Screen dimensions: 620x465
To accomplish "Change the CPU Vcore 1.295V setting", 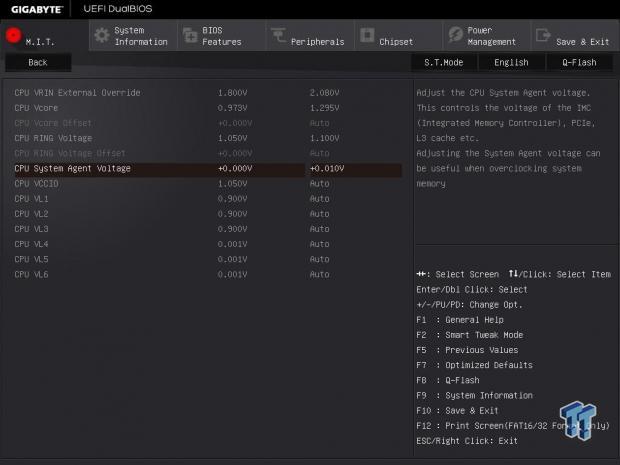I will click(x=324, y=108).
